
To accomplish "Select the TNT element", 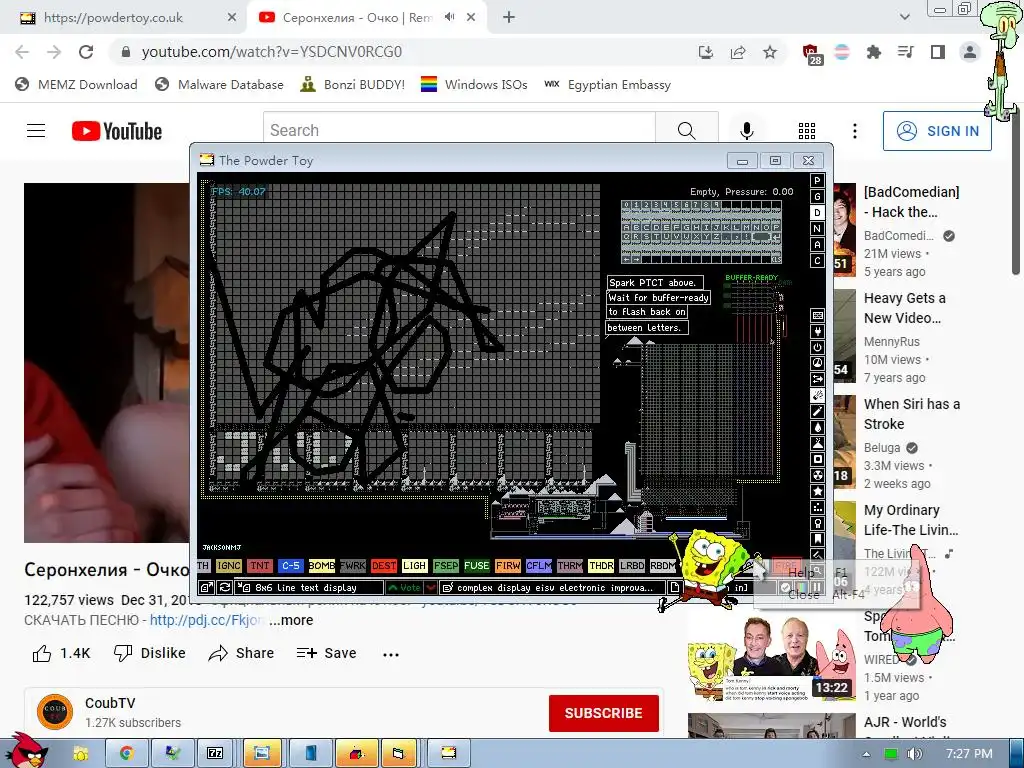I will coord(260,566).
